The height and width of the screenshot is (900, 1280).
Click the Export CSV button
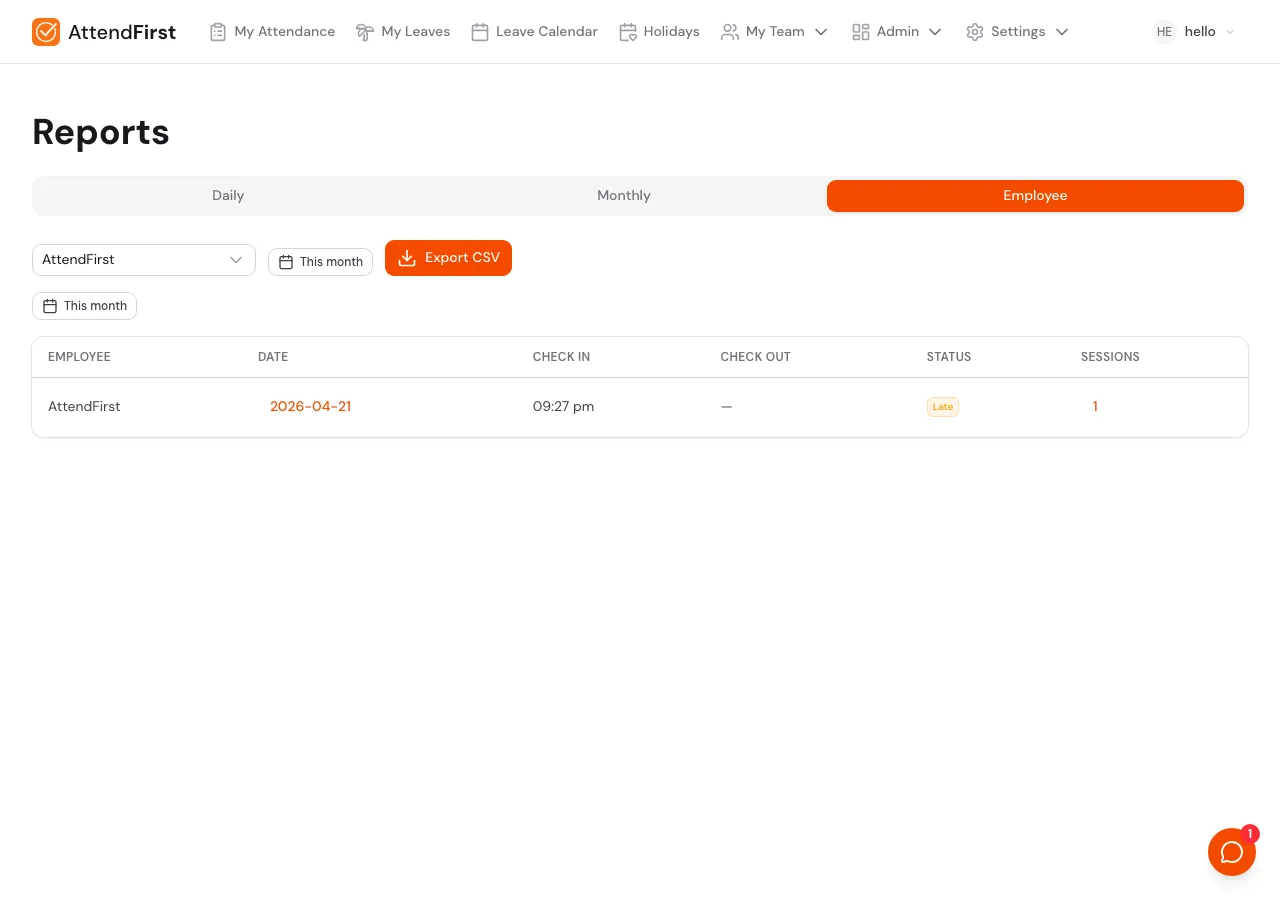click(448, 258)
